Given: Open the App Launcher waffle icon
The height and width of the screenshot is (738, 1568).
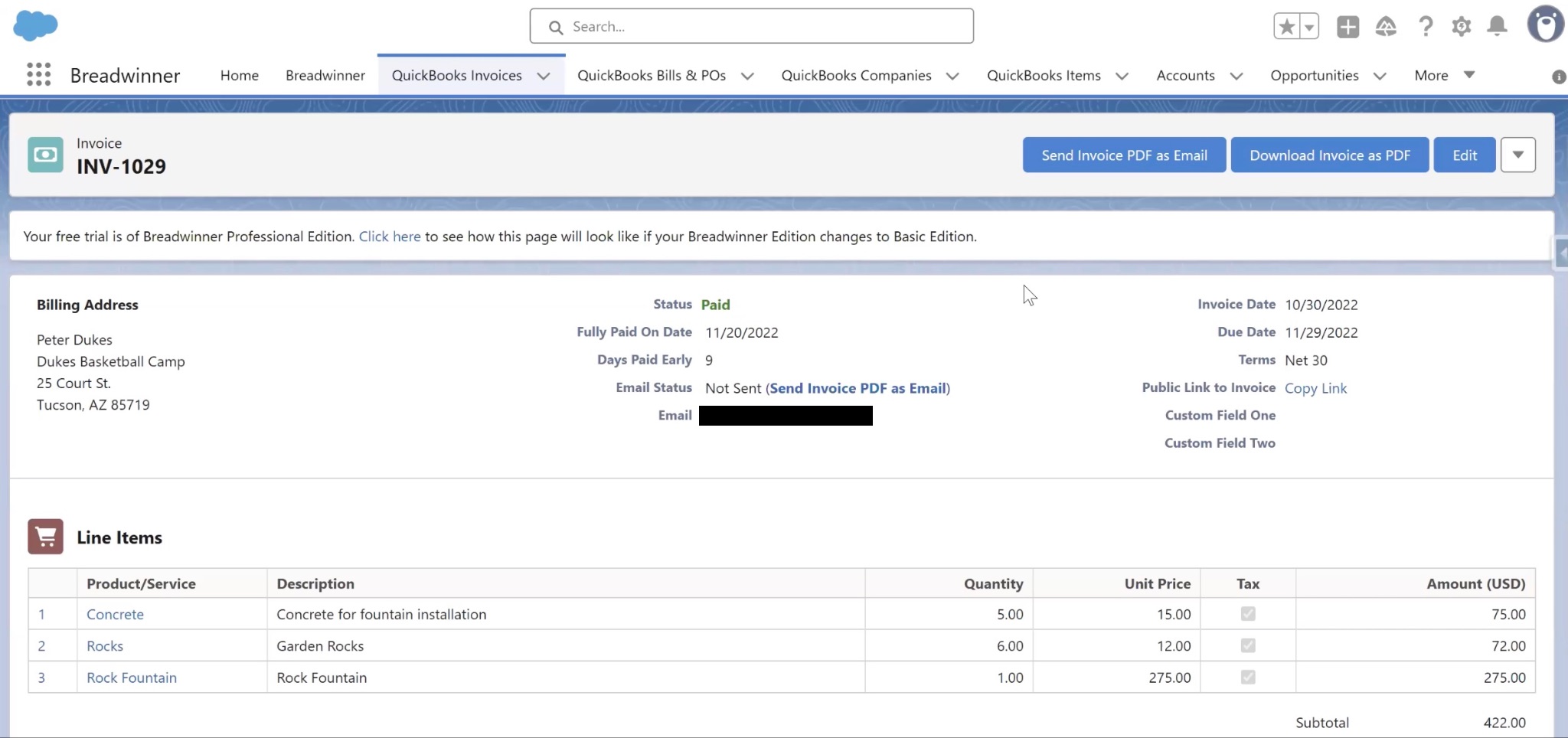Looking at the screenshot, I should pos(38,74).
